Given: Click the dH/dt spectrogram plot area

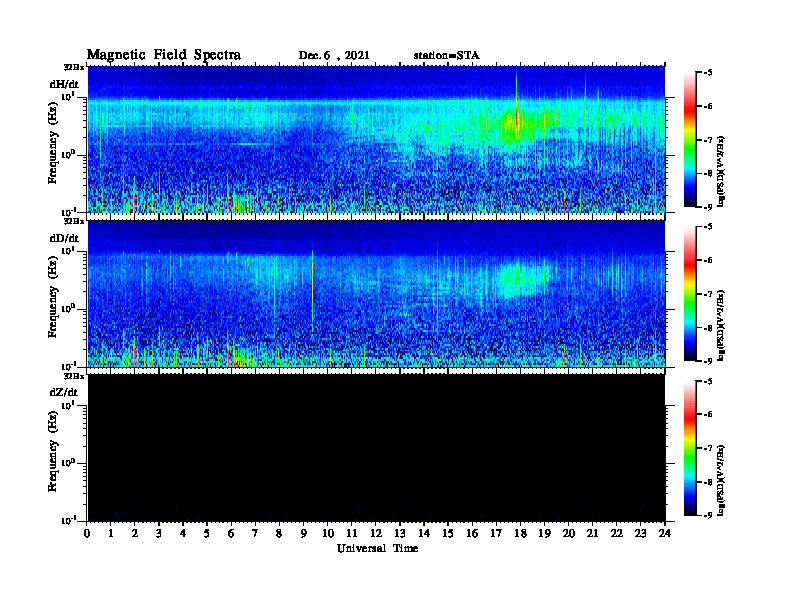Looking at the screenshot, I should point(376,139).
